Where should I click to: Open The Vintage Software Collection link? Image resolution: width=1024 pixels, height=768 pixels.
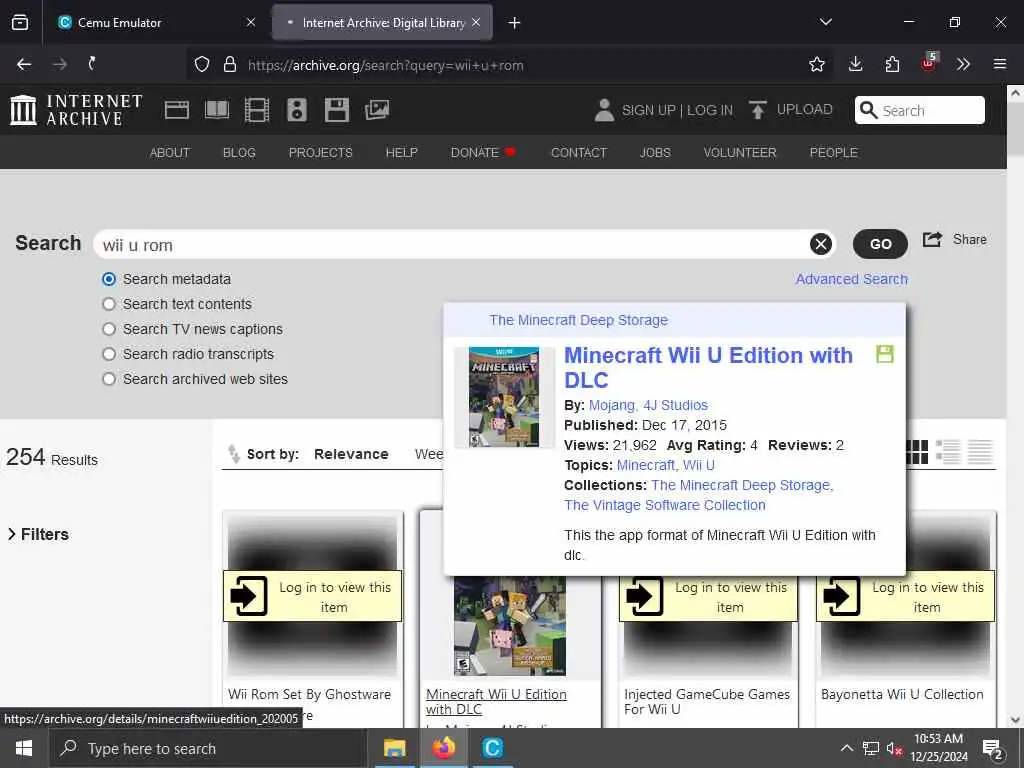click(x=665, y=505)
